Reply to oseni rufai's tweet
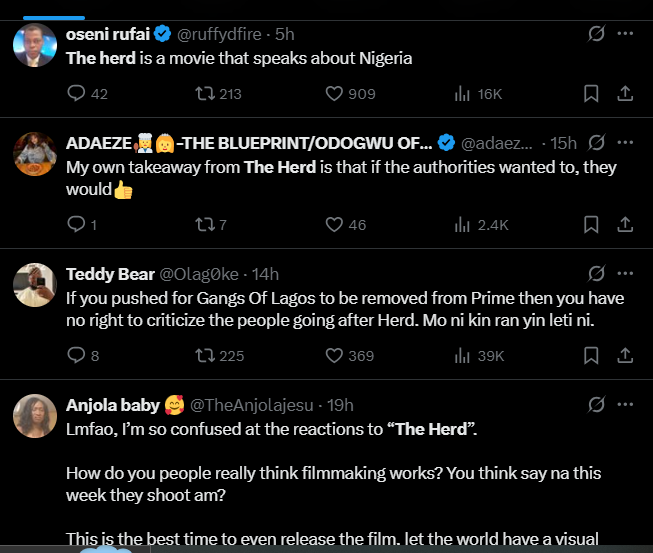653x553 pixels. [76, 94]
